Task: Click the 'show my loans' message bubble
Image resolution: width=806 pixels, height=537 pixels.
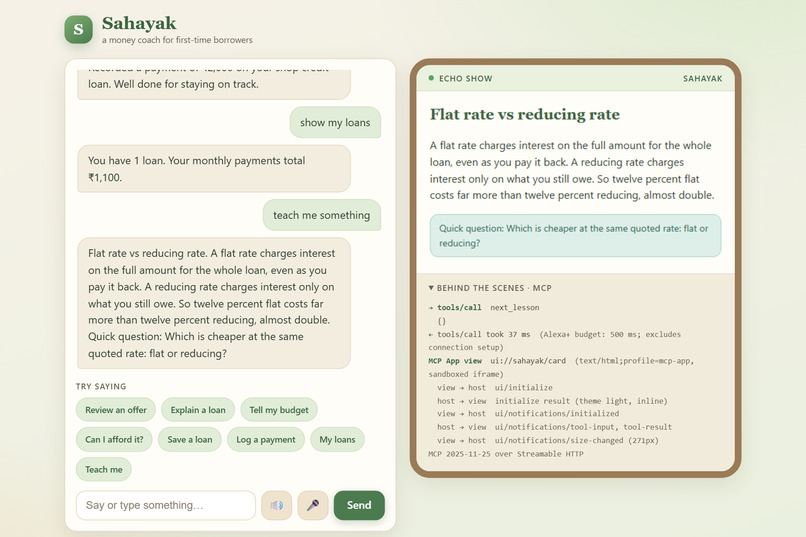Action: pos(335,122)
